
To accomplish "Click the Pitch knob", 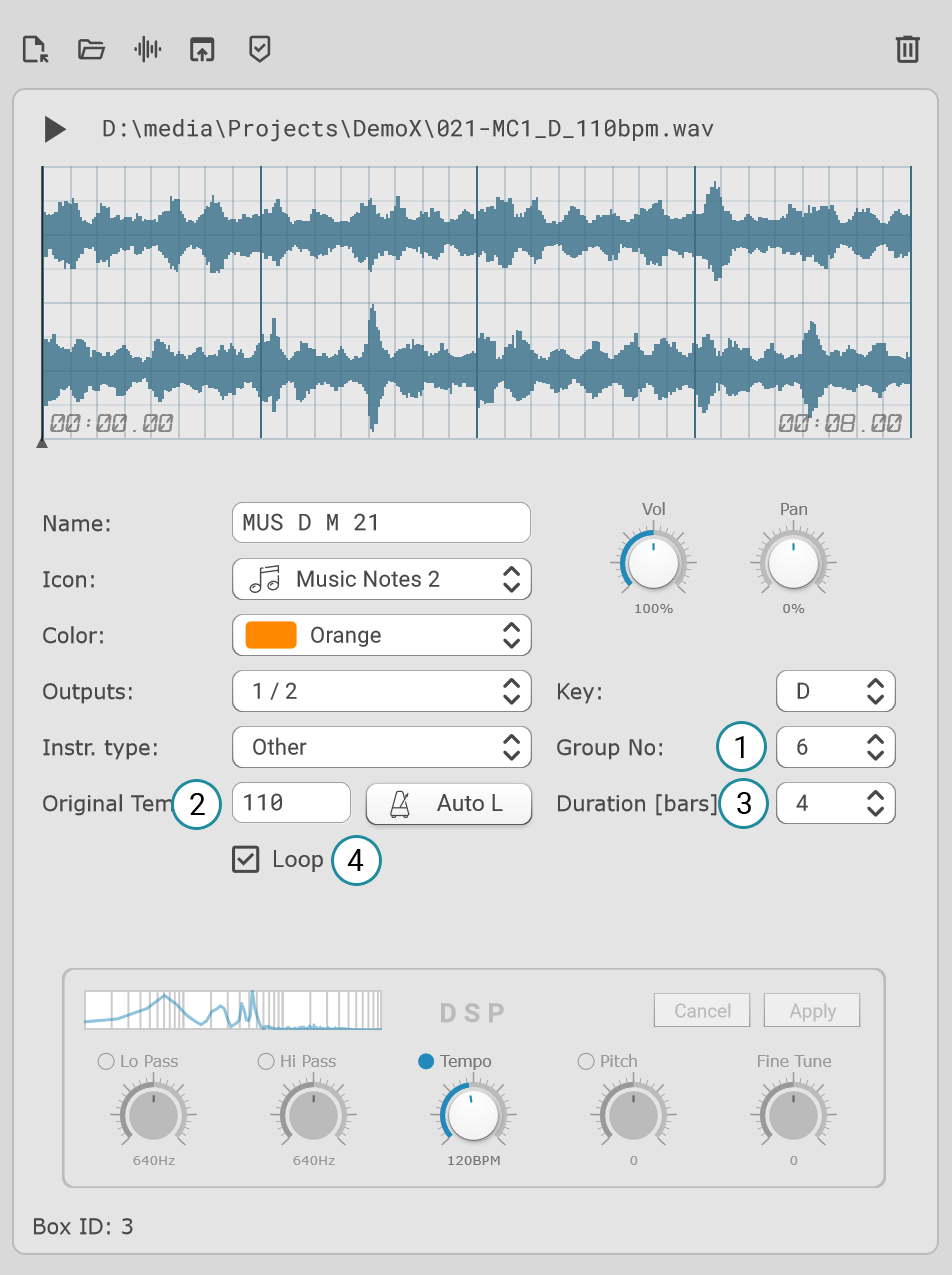I will (634, 1115).
